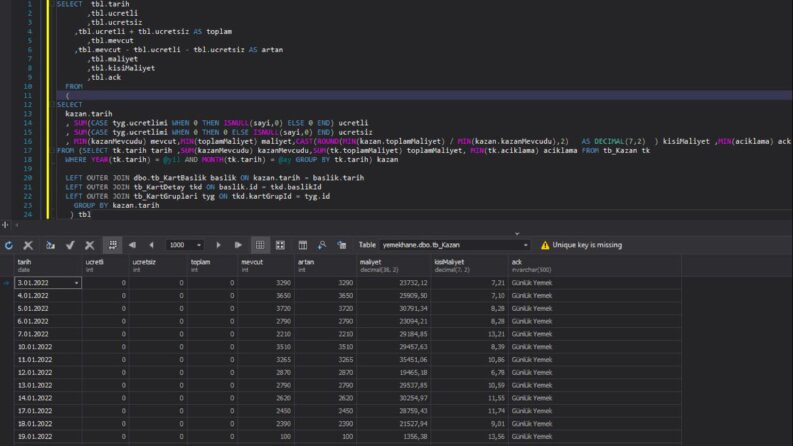Click the artan column header

click(325, 265)
